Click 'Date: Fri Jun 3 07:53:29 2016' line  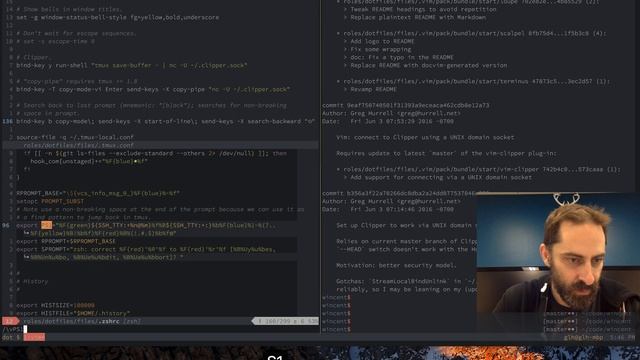[388, 121]
